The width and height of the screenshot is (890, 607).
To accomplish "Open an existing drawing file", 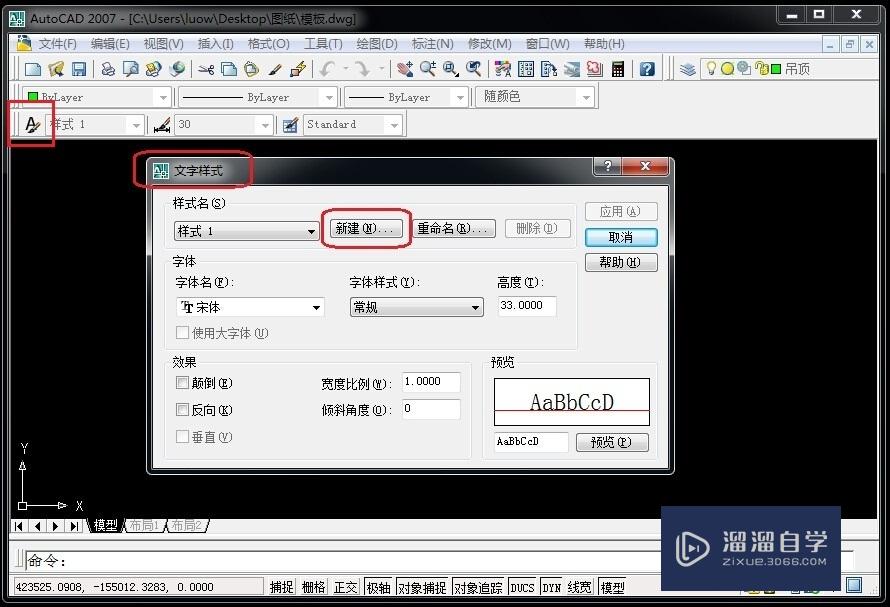I will pyautogui.click(x=58, y=68).
